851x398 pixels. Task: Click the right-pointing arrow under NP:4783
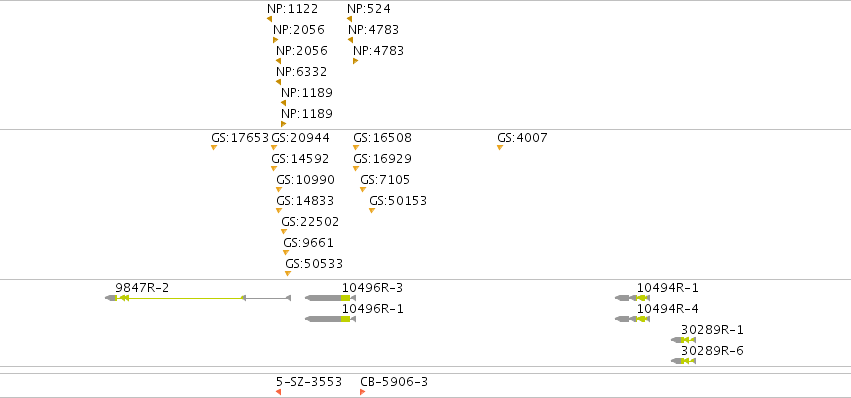click(355, 61)
